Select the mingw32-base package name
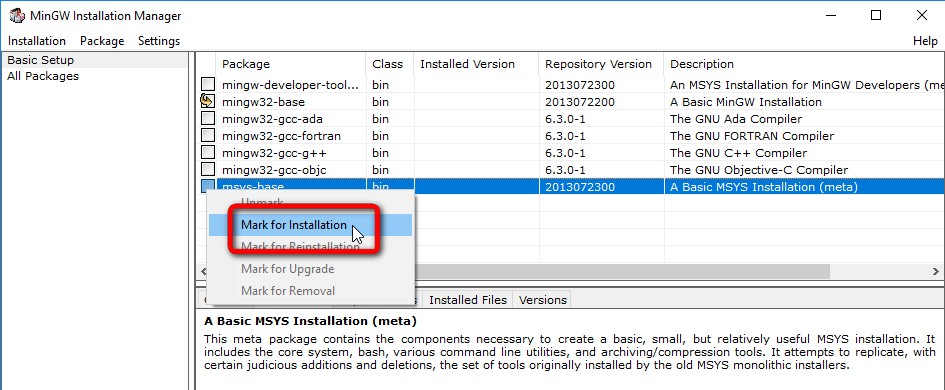This screenshot has width=945, height=390. [263, 102]
